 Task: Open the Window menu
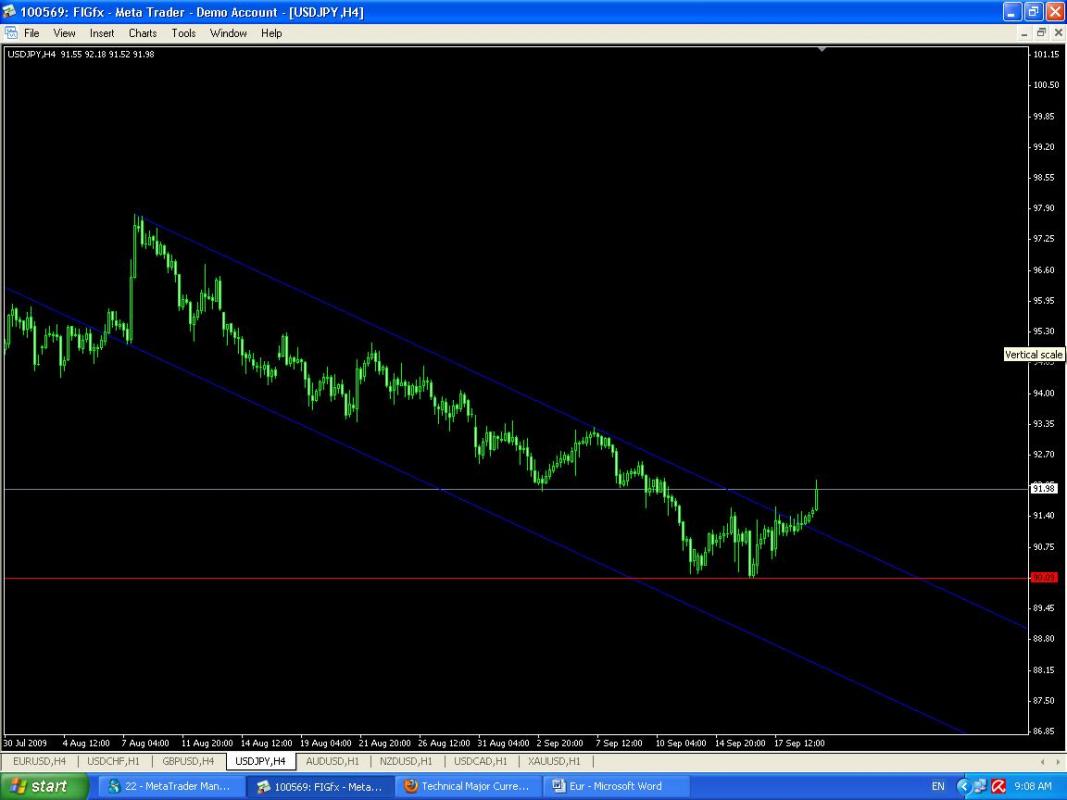(x=228, y=33)
